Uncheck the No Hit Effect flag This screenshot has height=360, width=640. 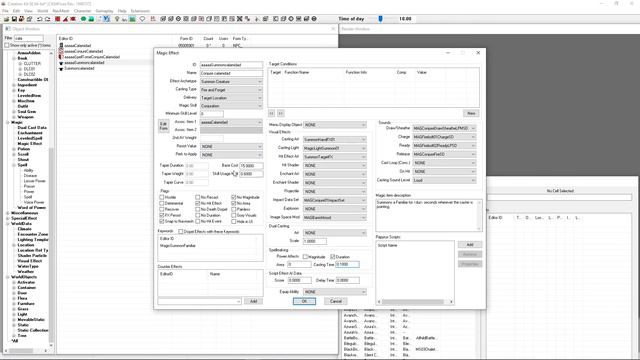[x=198, y=203]
